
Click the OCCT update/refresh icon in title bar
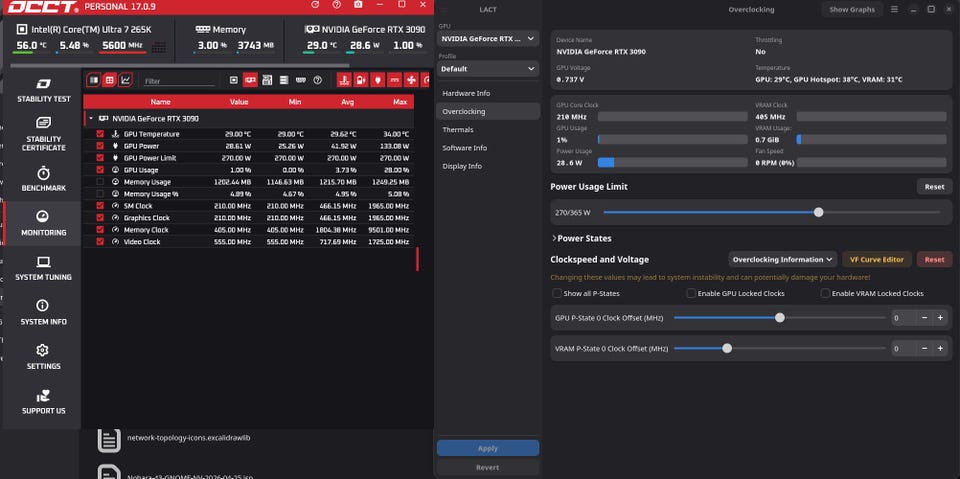[x=315, y=4]
